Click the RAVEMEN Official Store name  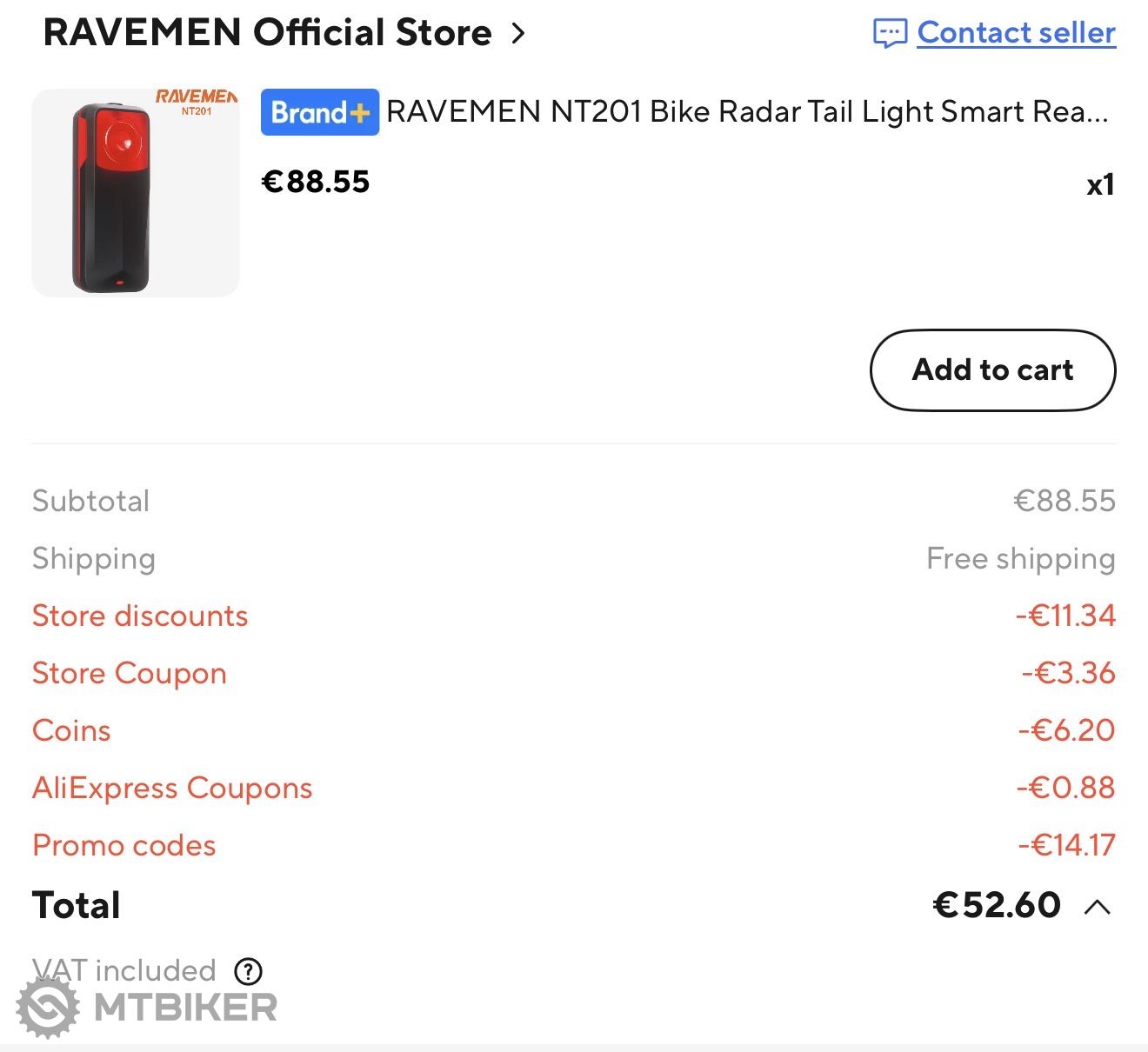click(267, 33)
